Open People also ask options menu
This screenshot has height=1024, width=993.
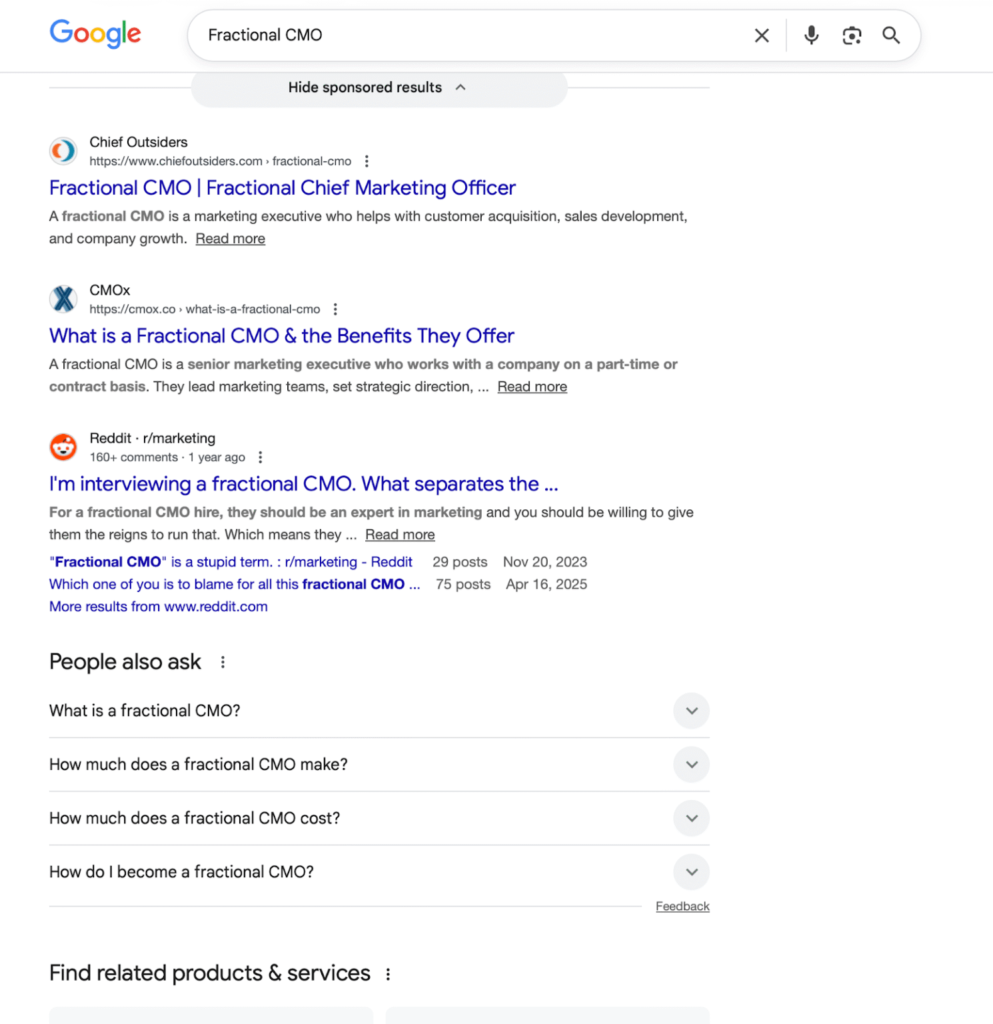coord(223,662)
